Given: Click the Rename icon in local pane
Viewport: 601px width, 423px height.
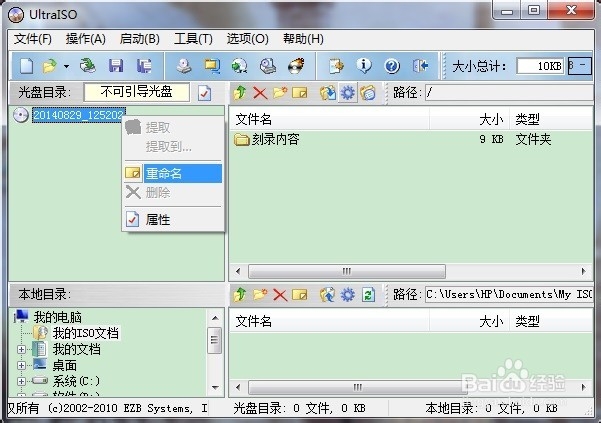Looking at the screenshot, I should (x=300, y=295).
